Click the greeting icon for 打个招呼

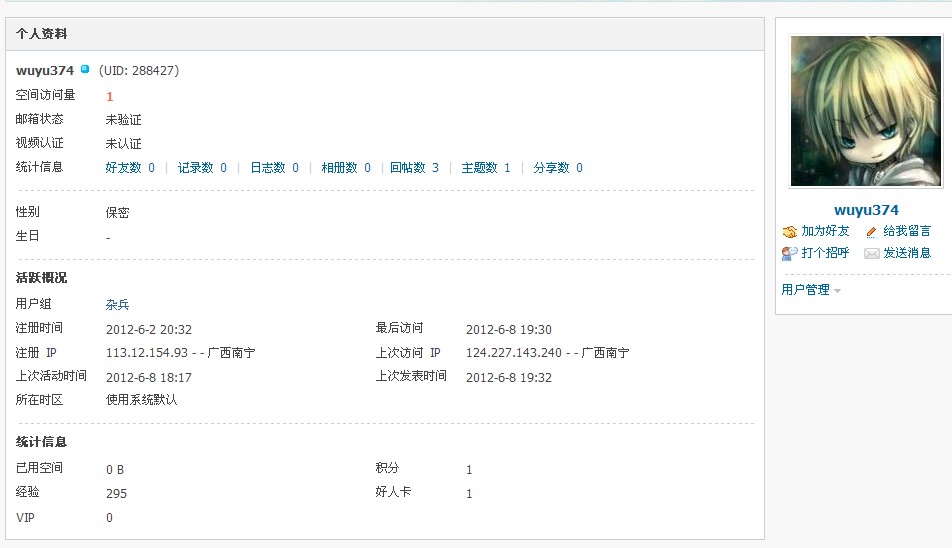(789, 254)
